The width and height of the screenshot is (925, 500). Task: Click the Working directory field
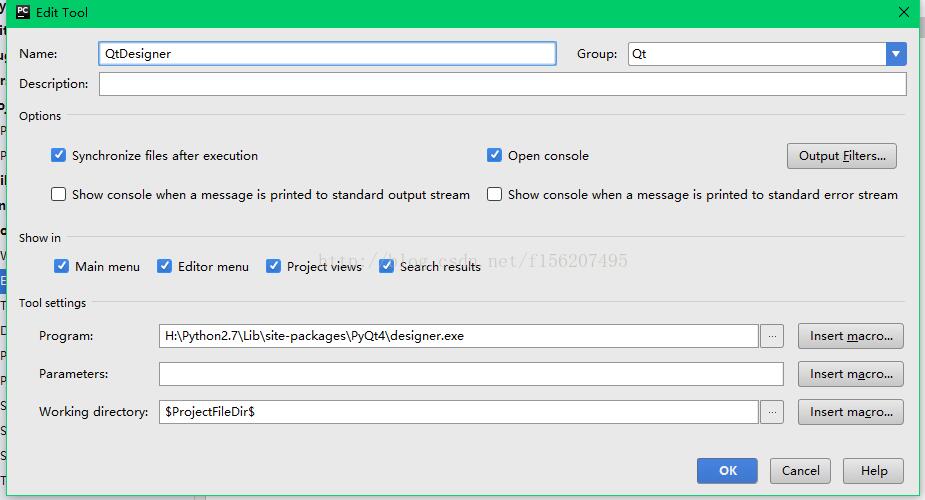coord(458,412)
